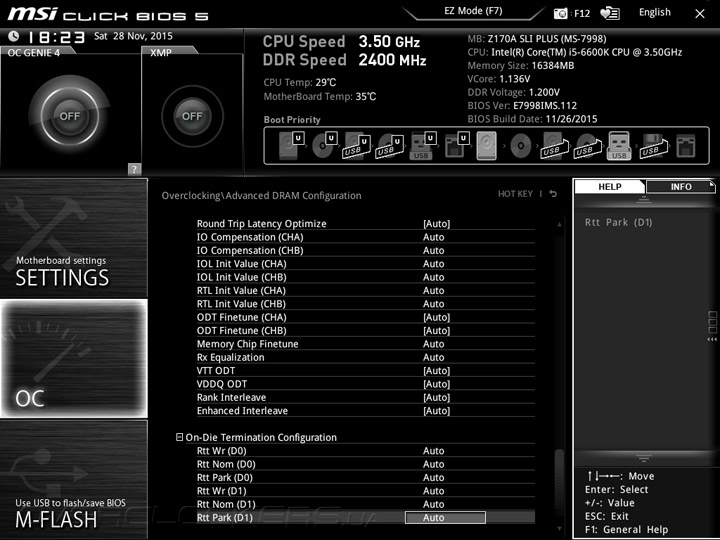
Task: Switch to EZ Mode (F7)
Action: [473, 11]
